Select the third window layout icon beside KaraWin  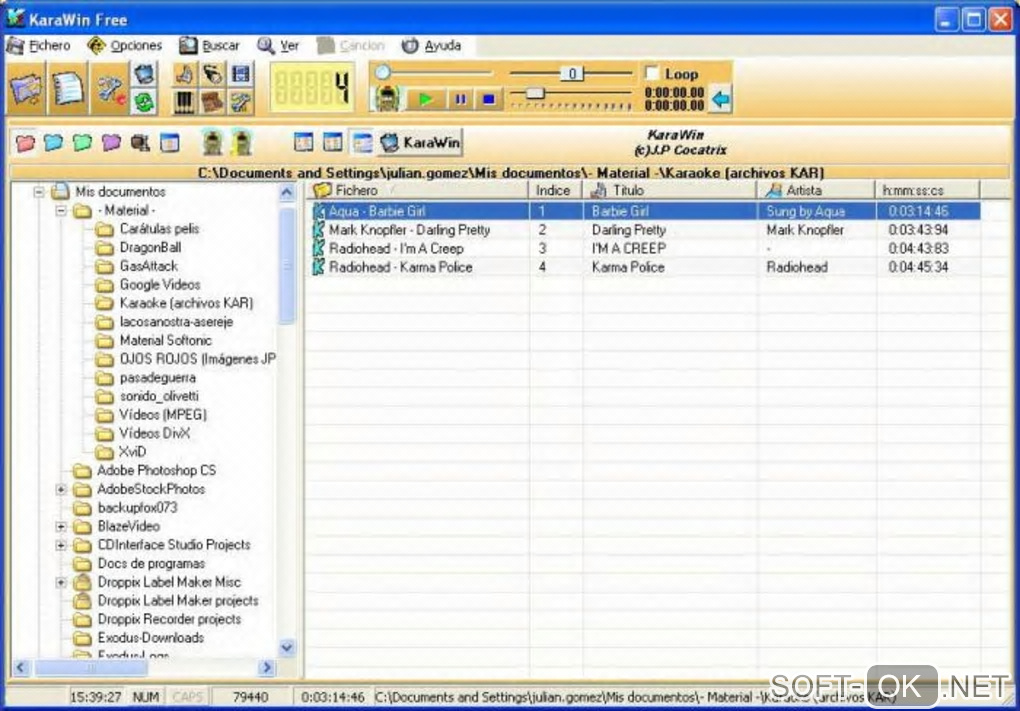[x=362, y=142]
